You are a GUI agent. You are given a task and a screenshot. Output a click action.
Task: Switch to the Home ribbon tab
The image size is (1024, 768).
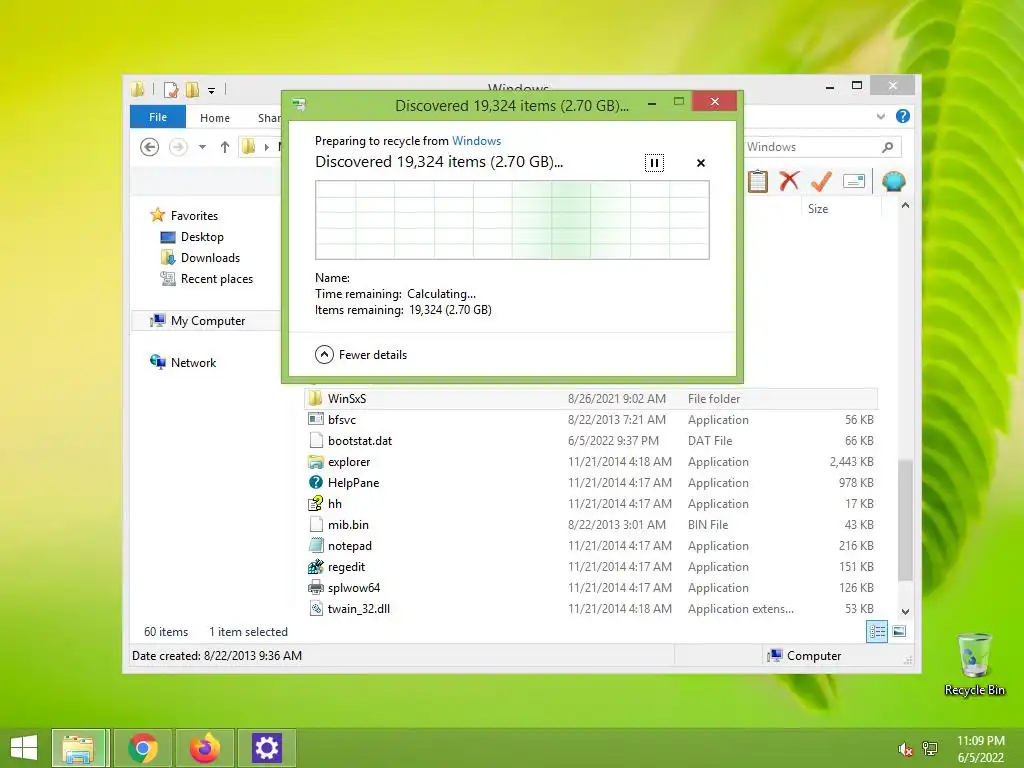(x=215, y=118)
